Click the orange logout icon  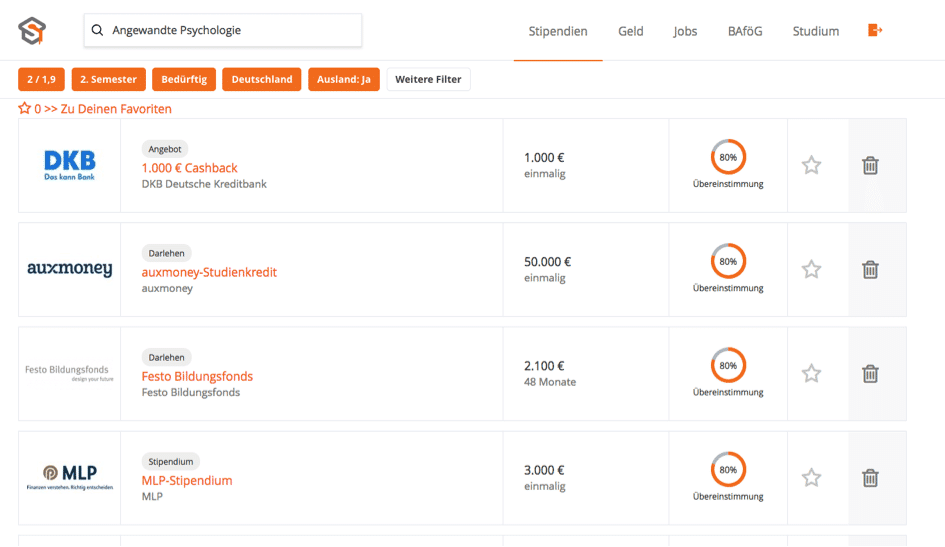coord(875,30)
